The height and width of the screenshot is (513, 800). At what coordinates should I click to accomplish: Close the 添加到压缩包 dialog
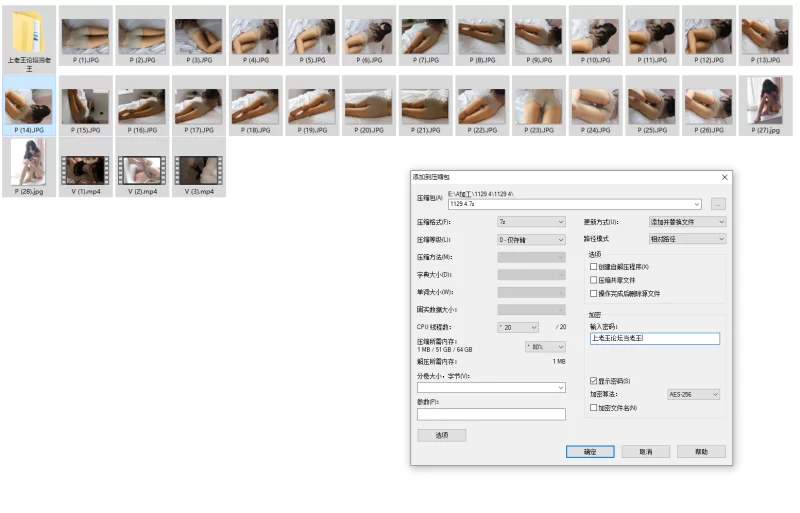coord(724,177)
